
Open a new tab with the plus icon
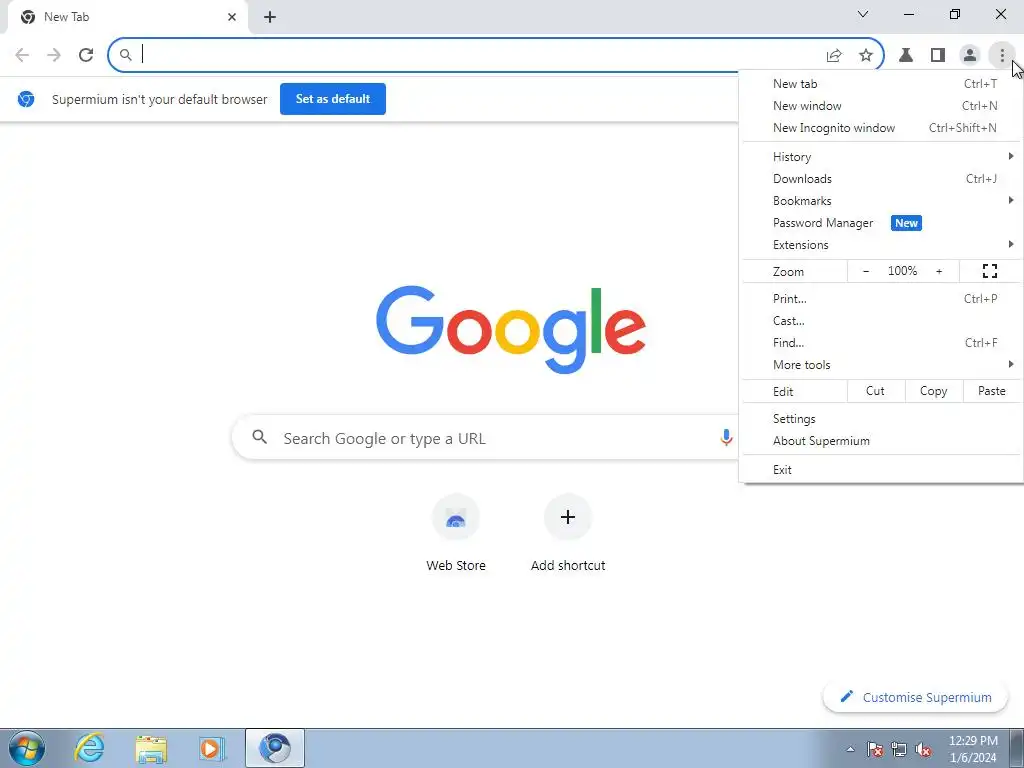pyautogui.click(x=270, y=17)
